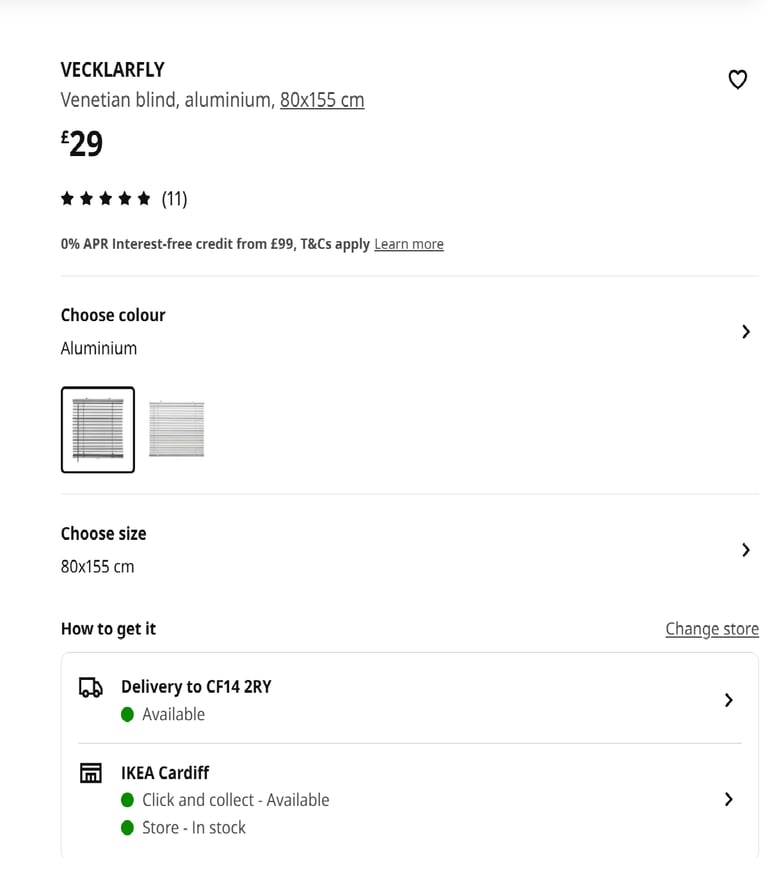Select the white colour blind swatch
This screenshot has width=768, height=884.
176,429
